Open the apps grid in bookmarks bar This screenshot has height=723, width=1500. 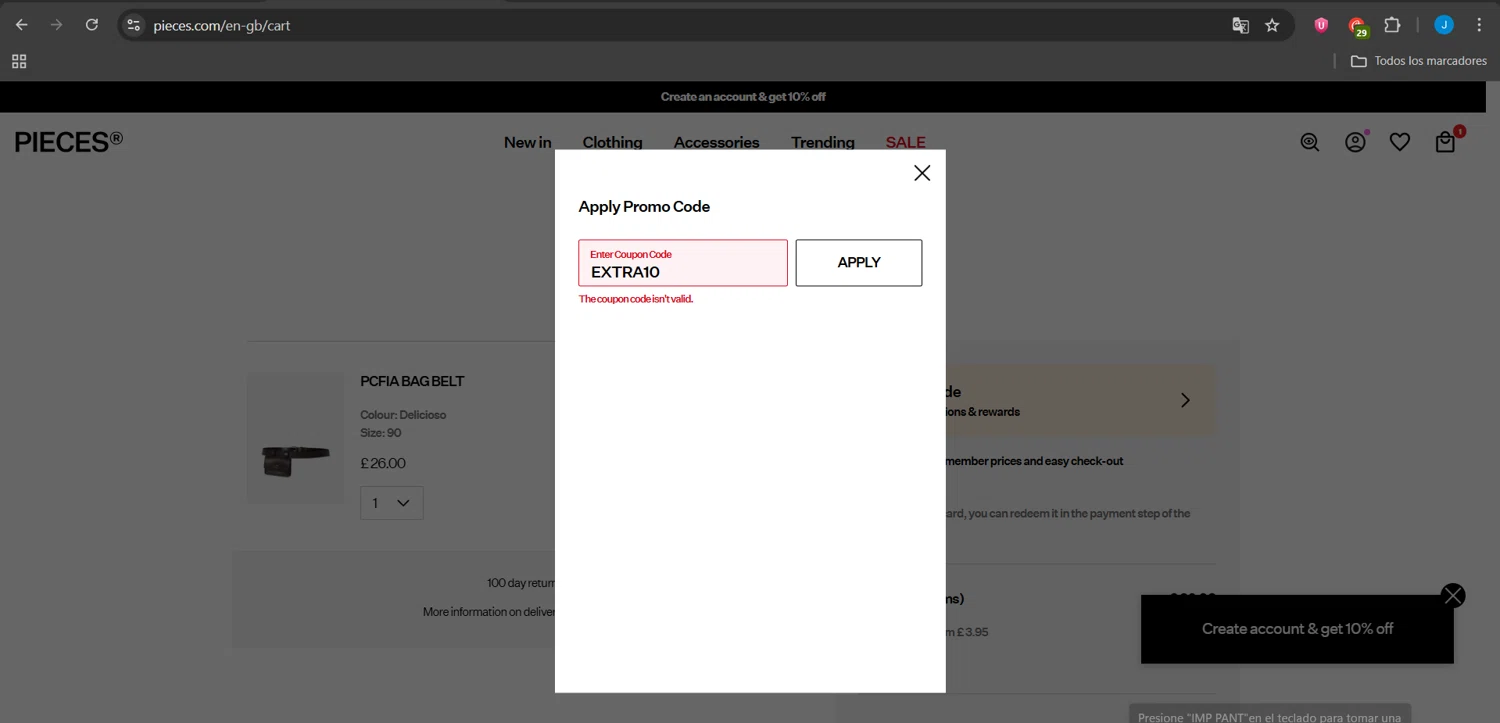[x=19, y=61]
